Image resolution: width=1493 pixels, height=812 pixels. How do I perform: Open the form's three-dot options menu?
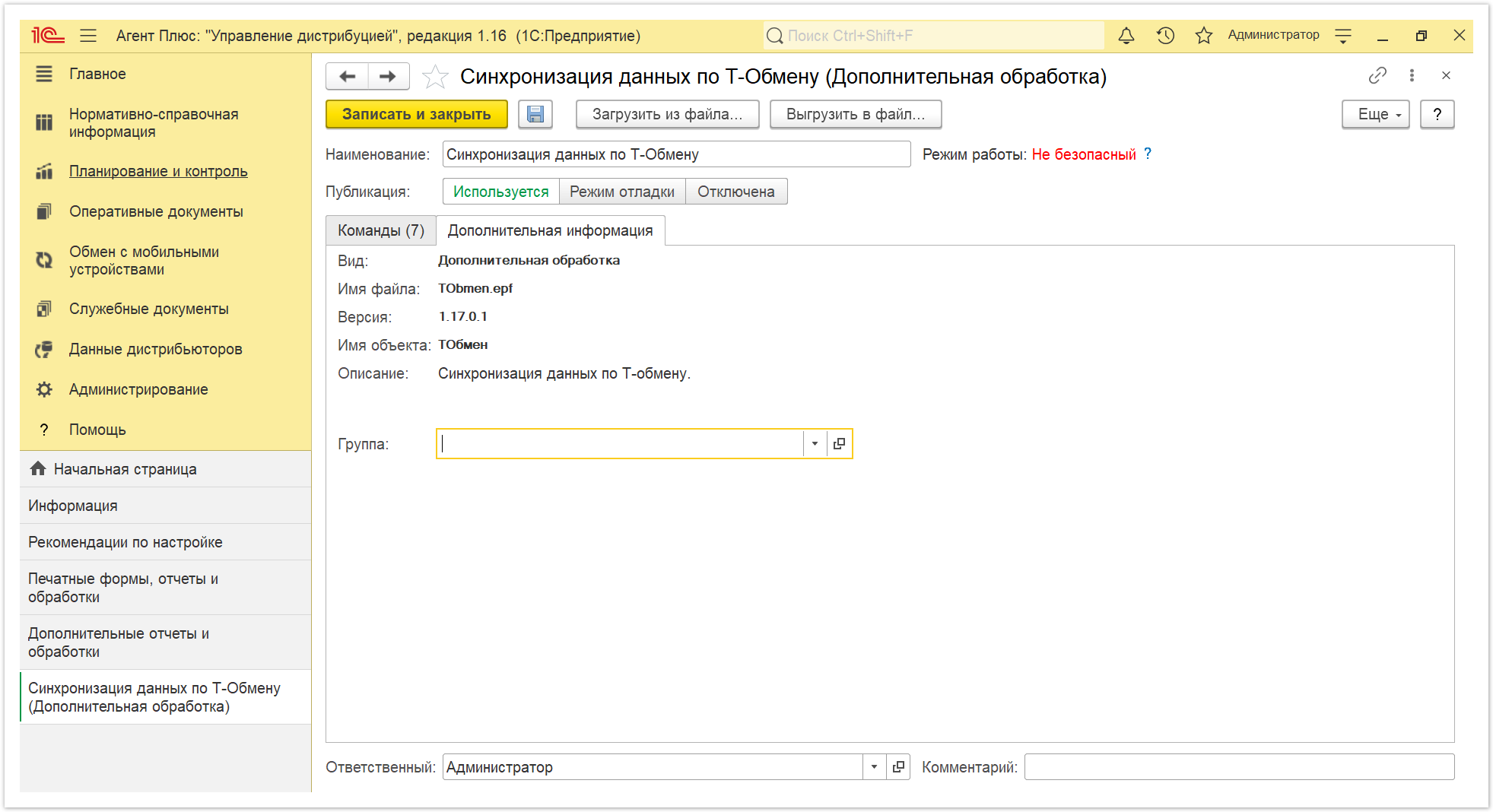point(1412,75)
